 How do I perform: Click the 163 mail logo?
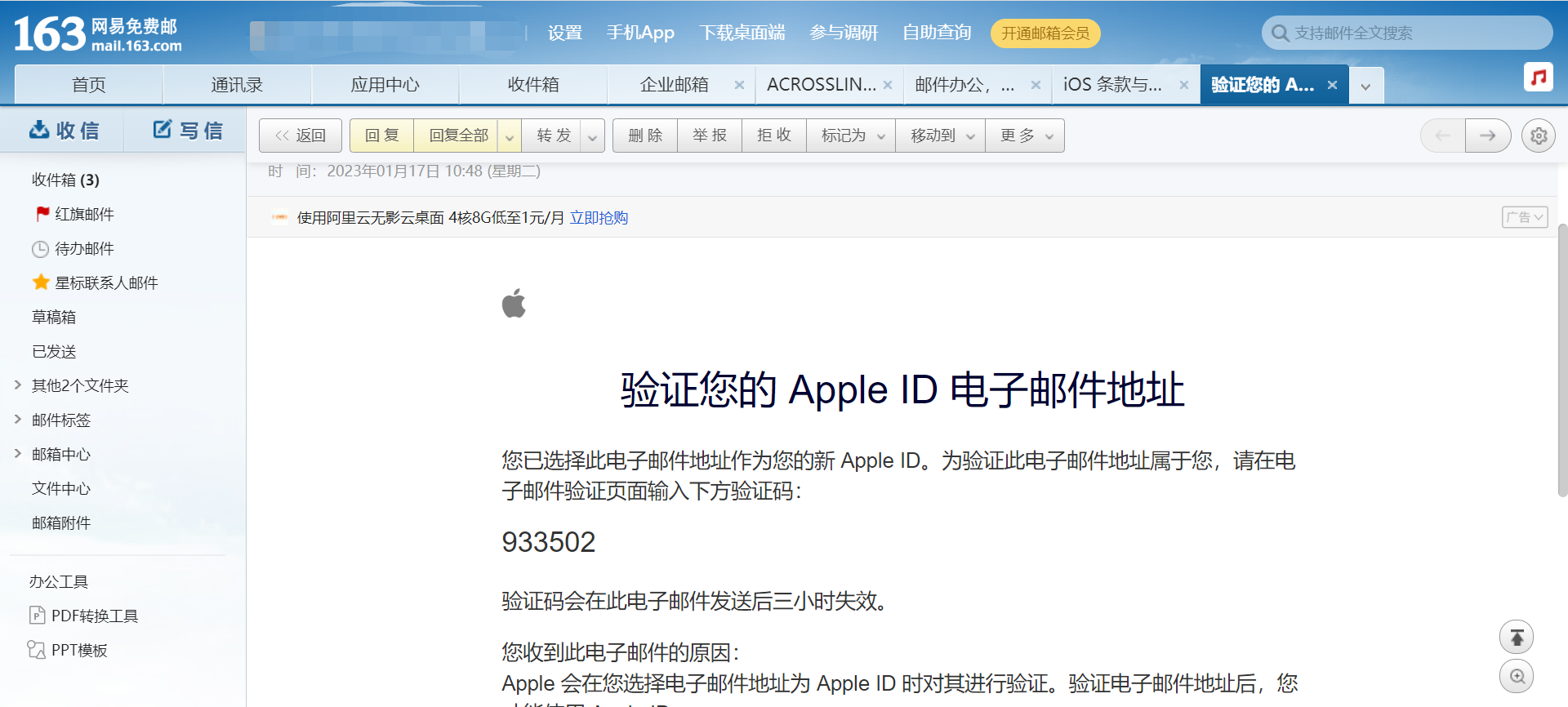pyautogui.click(x=97, y=34)
